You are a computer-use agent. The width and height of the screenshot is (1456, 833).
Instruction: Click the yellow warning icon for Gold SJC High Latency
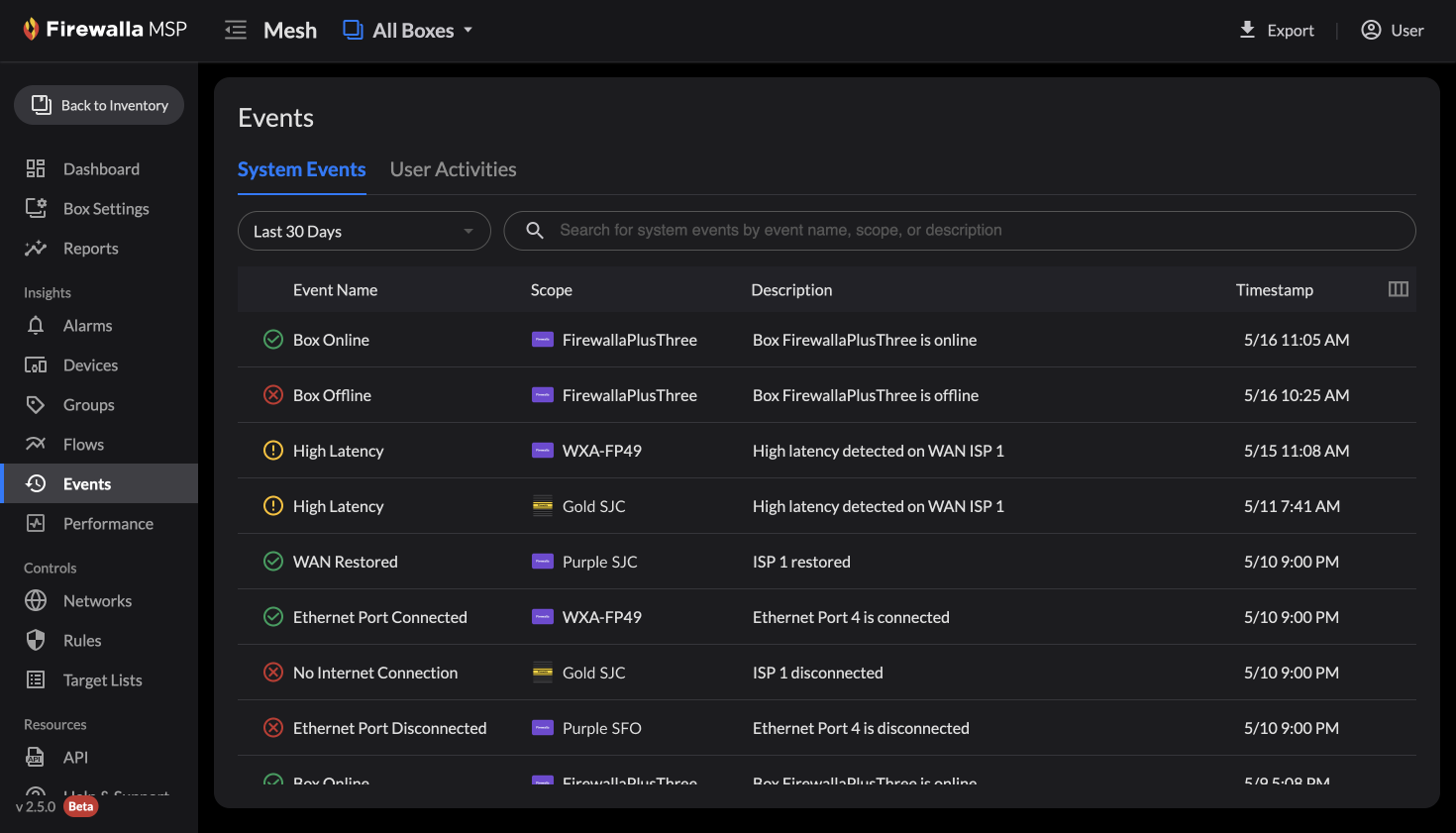coord(273,506)
